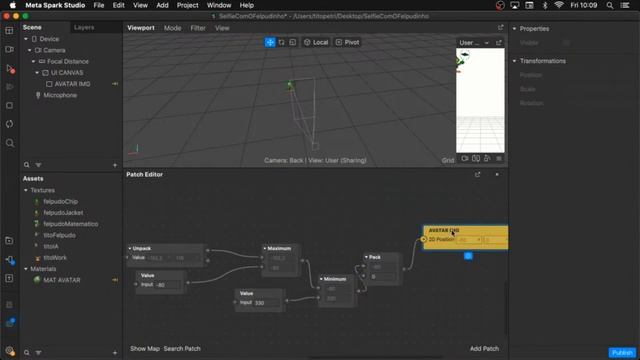Open viewport View menu

[222, 28]
